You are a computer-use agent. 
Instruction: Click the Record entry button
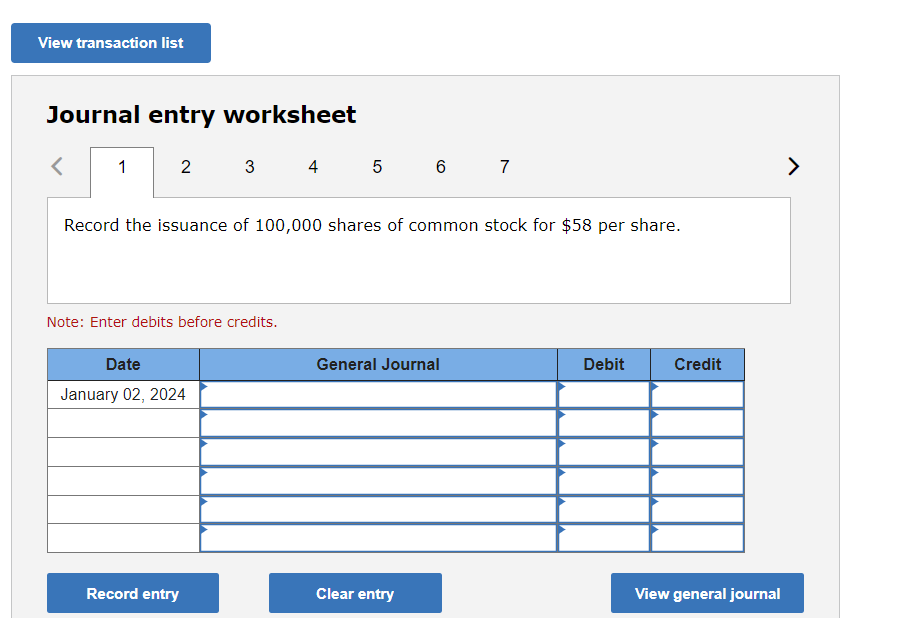coord(132,593)
